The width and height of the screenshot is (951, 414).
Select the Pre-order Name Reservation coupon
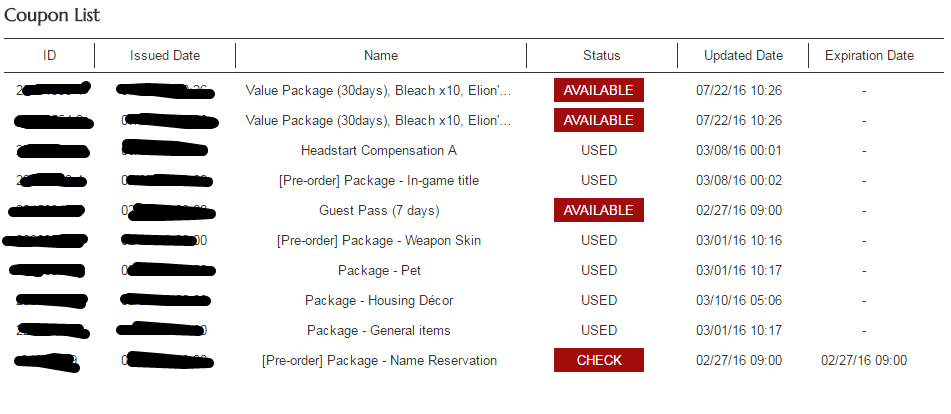[379, 361]
